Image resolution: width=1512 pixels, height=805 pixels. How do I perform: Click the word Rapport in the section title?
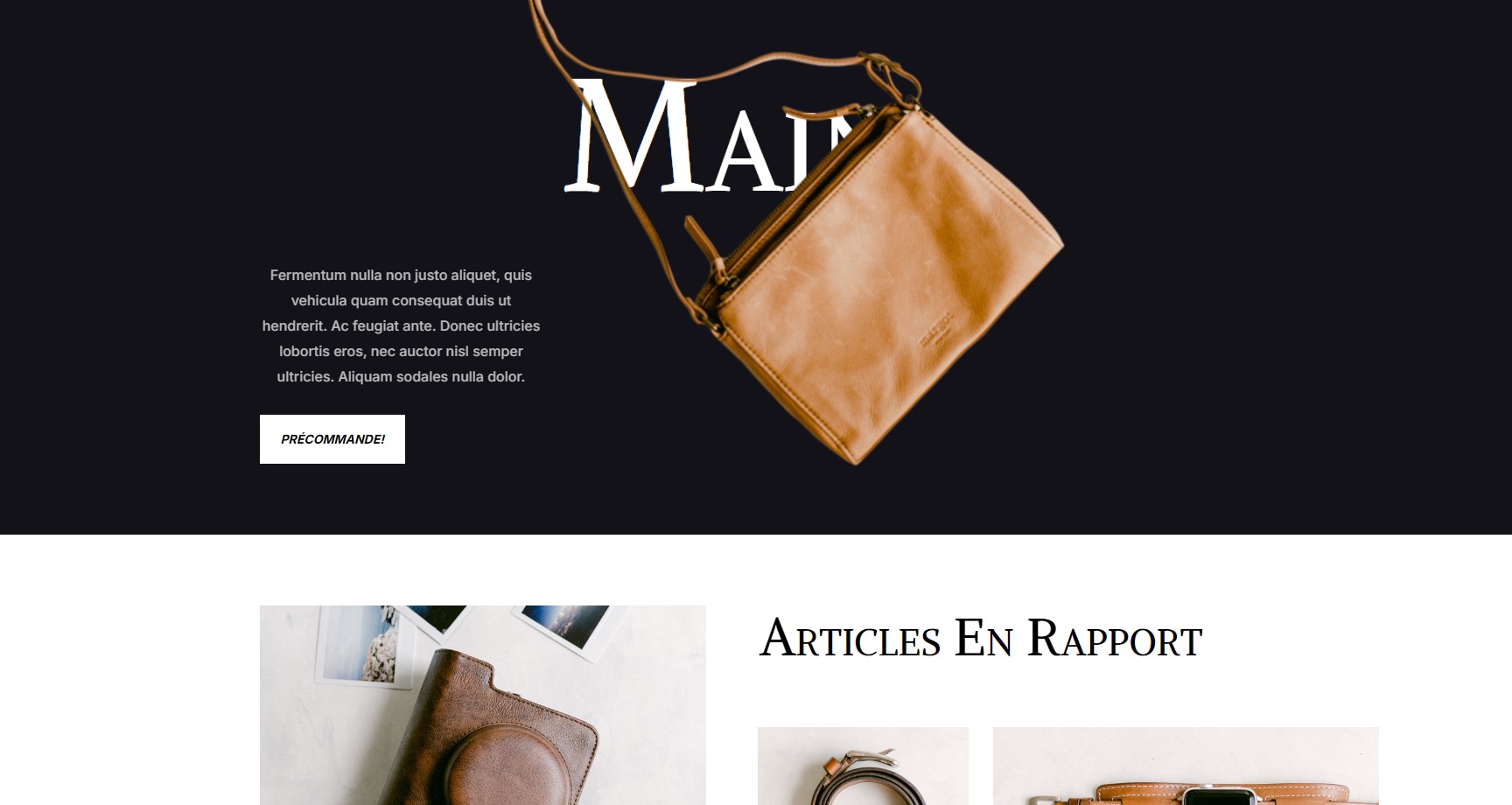(x=1115, y=638)
